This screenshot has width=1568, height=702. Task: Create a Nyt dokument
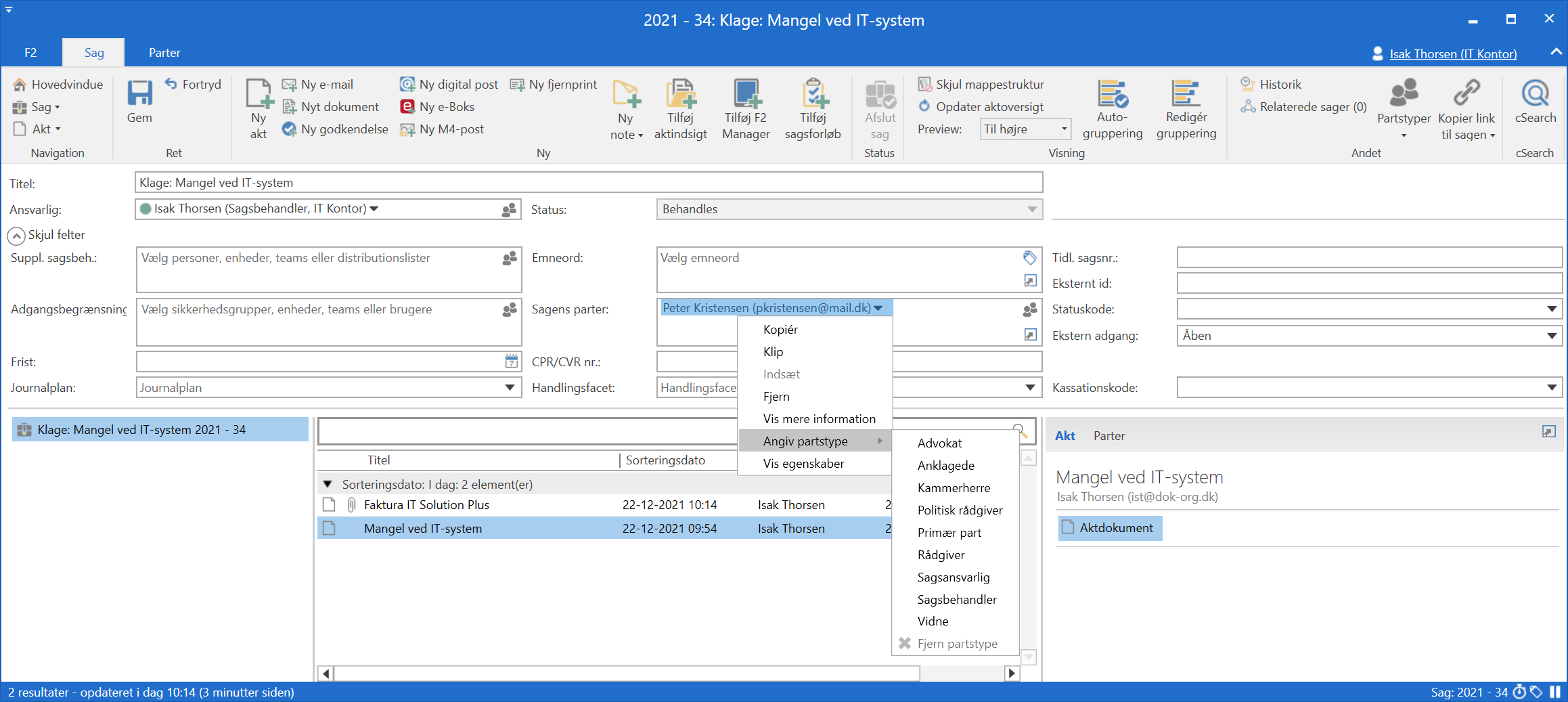331,106
